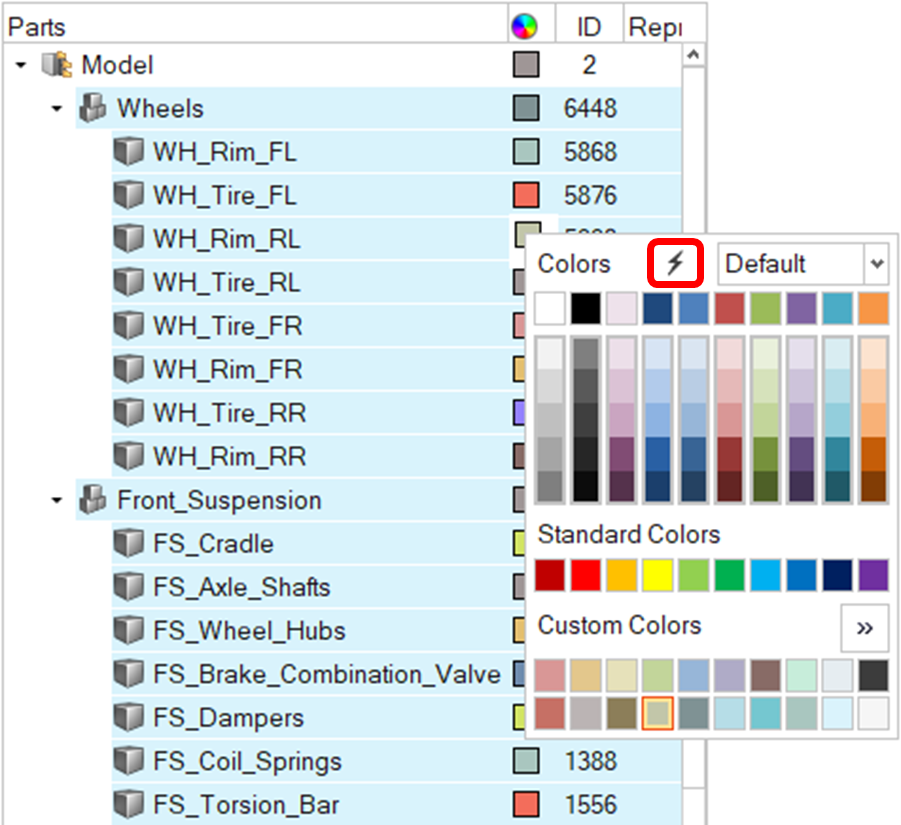Click the Wheels assembly icon
901x825 pixels.
(93, 108)
